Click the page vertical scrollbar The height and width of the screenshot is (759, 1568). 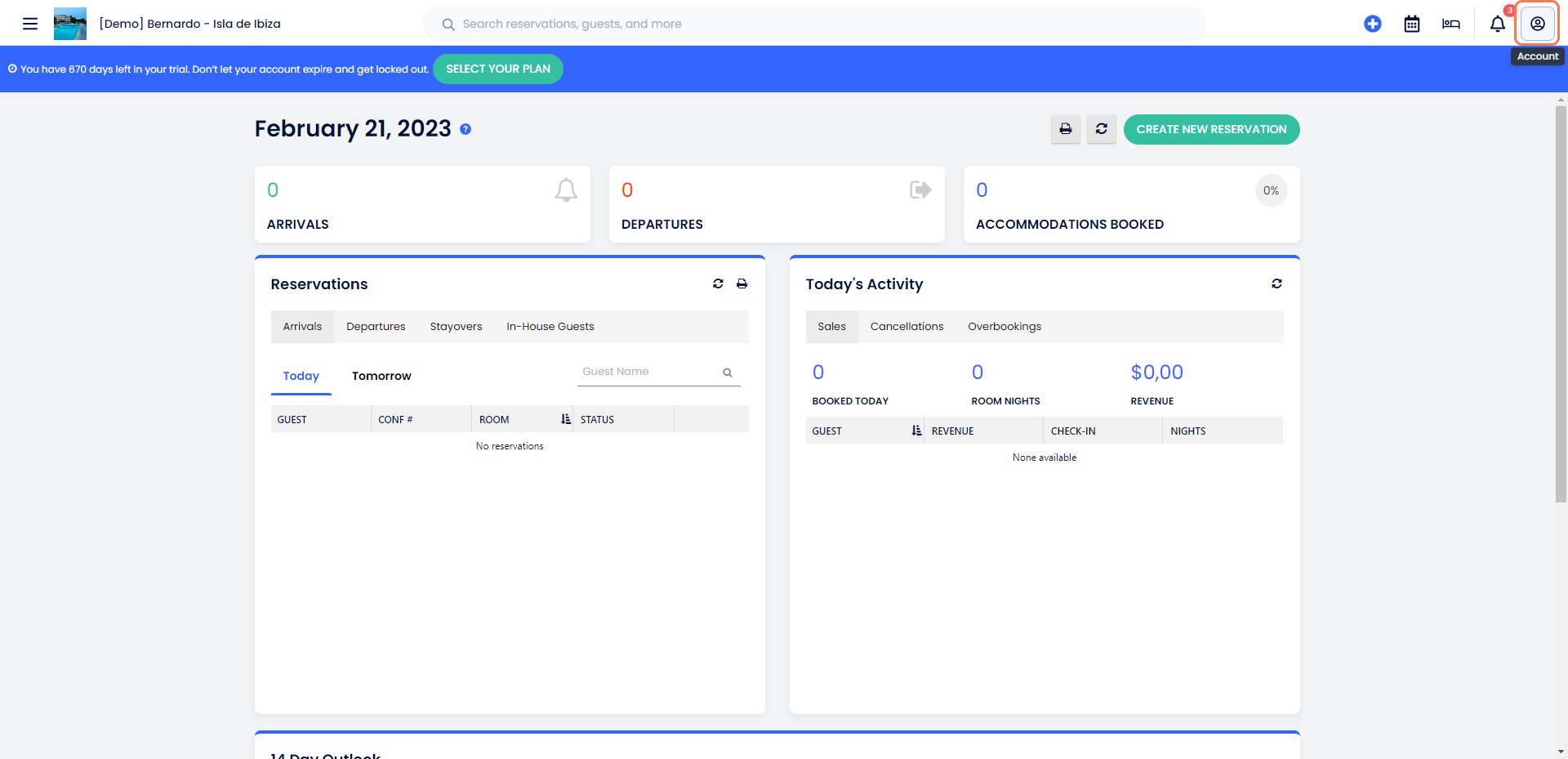coord(1561,302)
